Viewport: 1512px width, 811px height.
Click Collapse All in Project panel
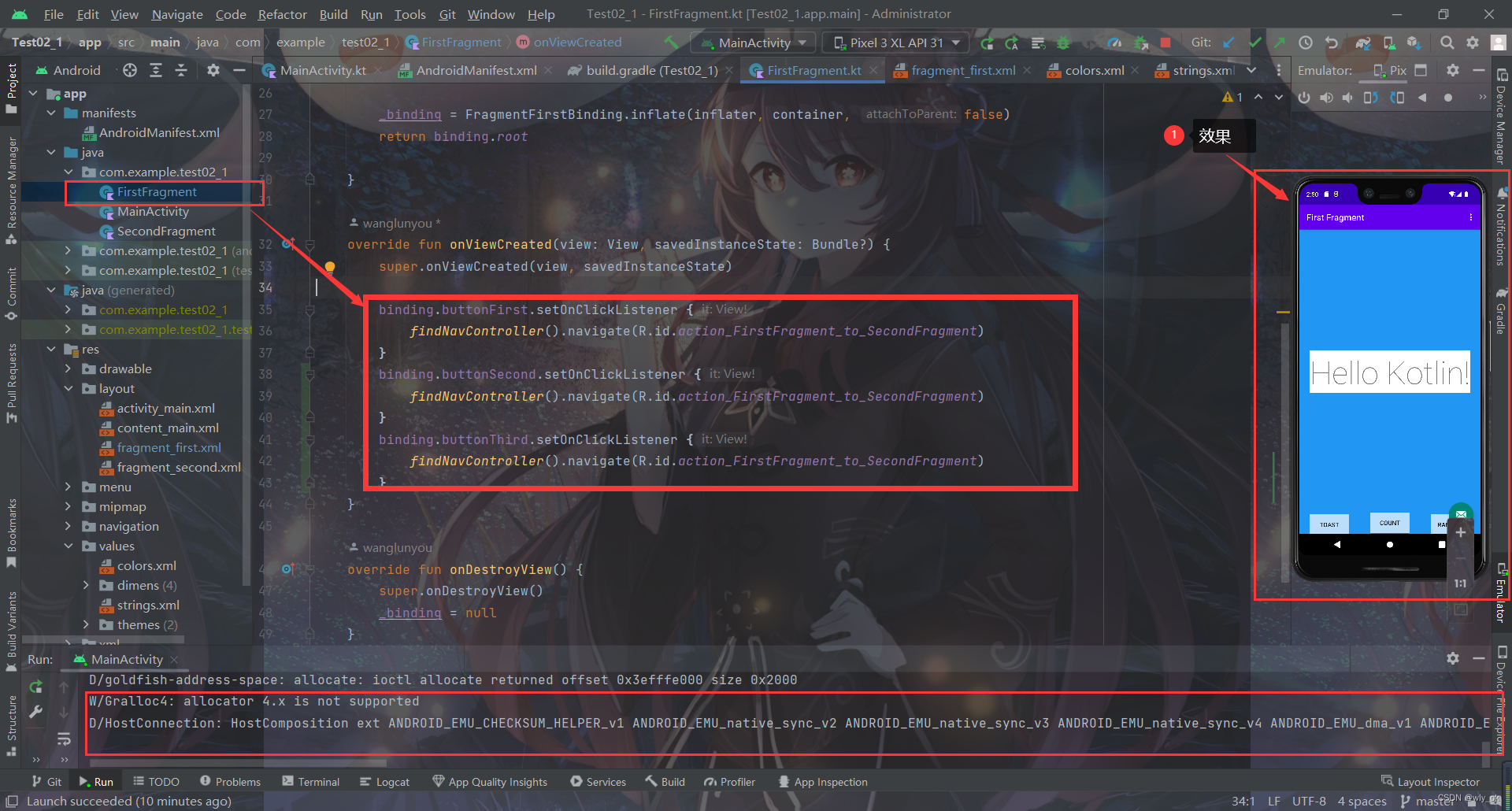pos(181,70)
